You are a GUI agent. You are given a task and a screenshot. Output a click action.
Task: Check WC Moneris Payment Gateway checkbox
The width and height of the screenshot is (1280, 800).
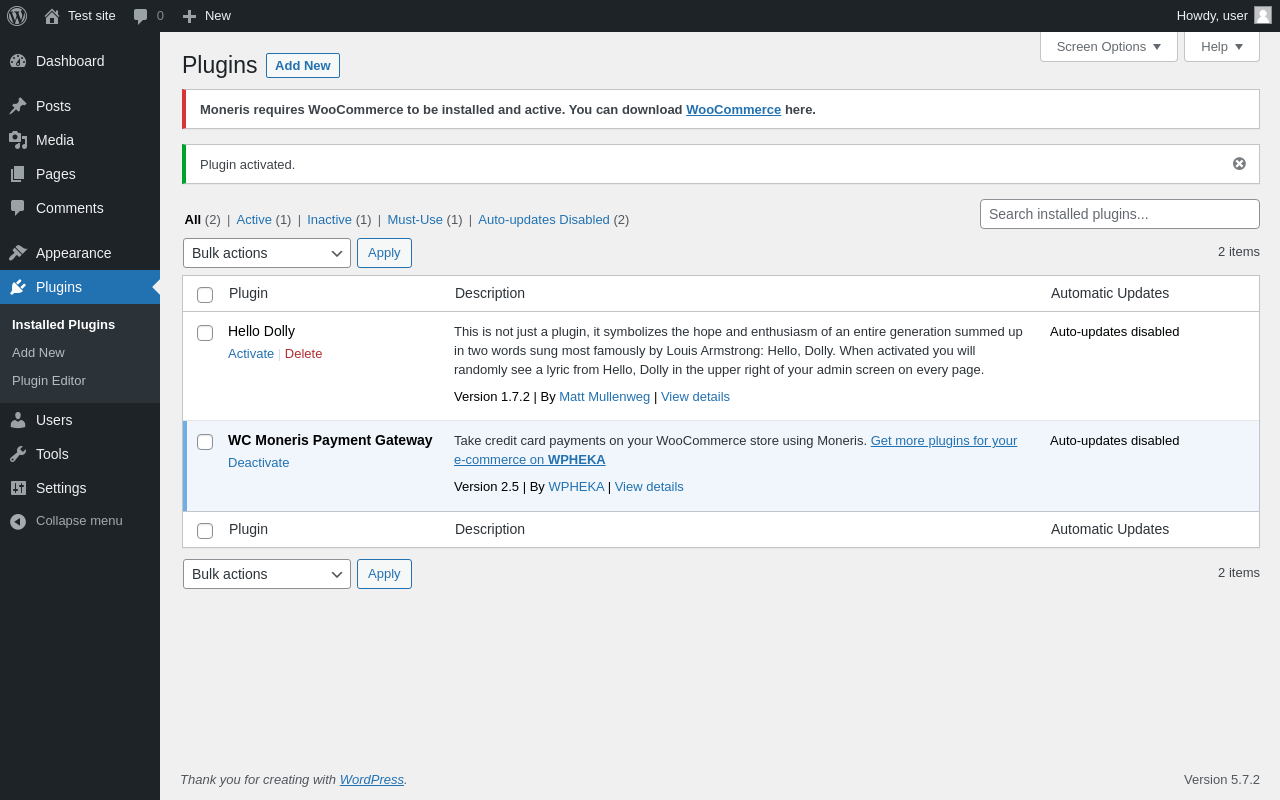click(205, 442)
